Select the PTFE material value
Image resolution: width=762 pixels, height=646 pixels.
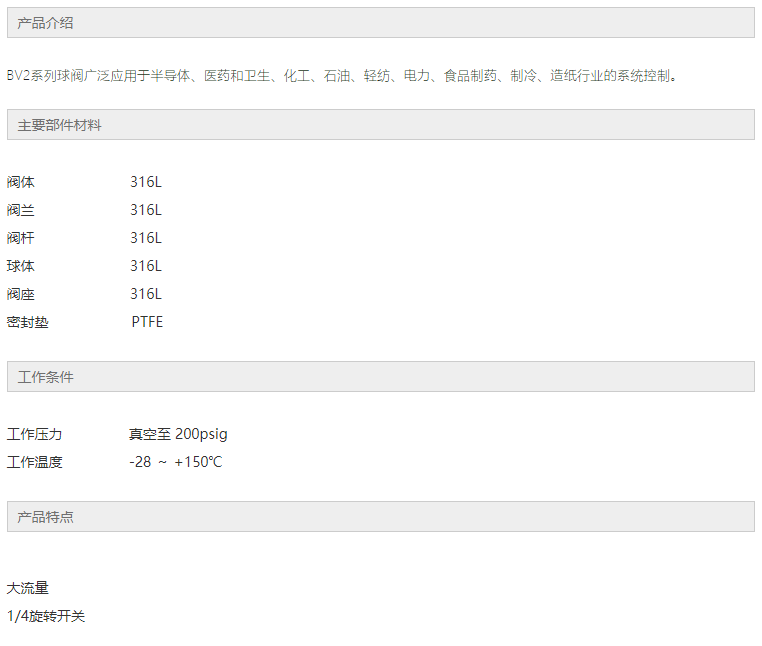[x=147, y=322]
